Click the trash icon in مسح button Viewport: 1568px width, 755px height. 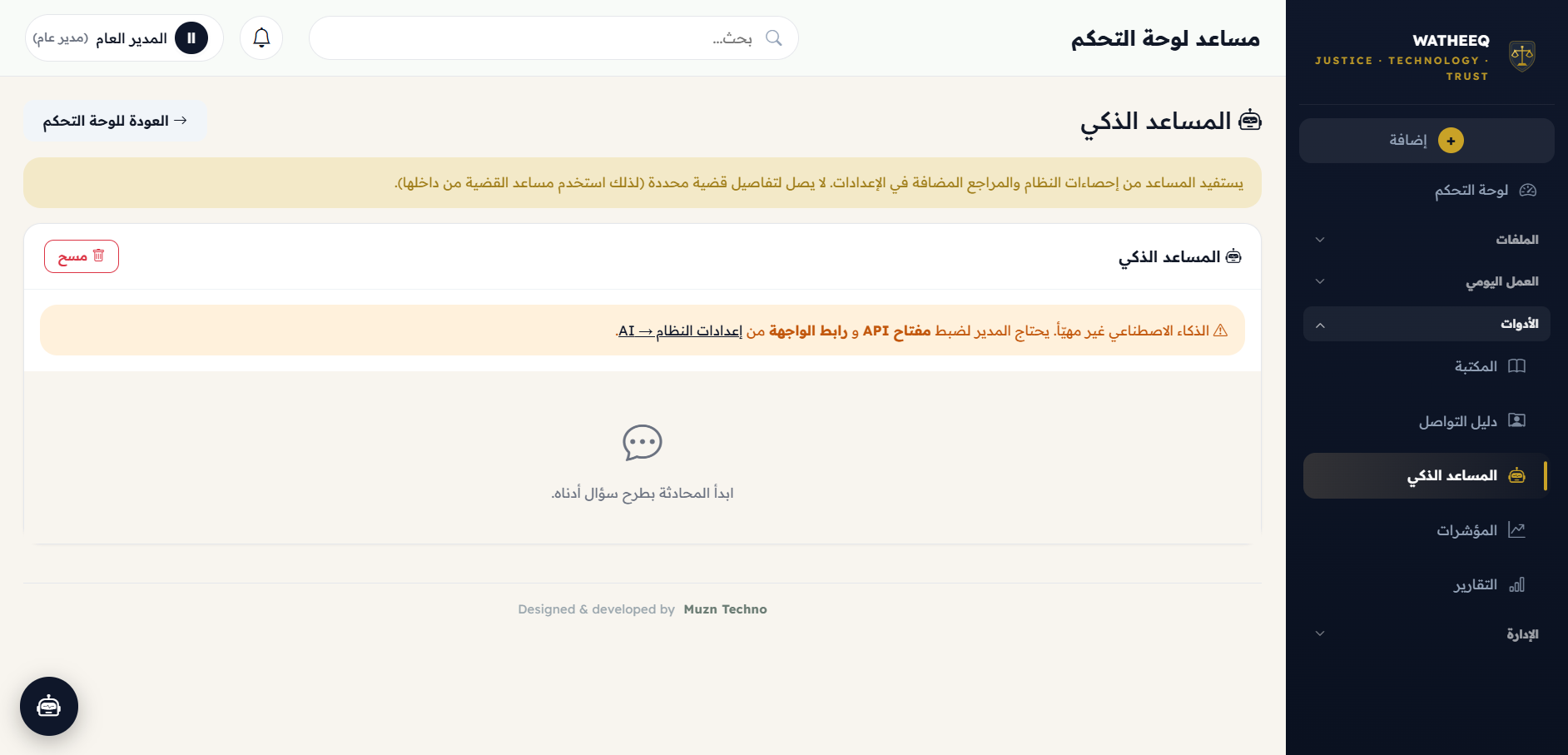98,256
